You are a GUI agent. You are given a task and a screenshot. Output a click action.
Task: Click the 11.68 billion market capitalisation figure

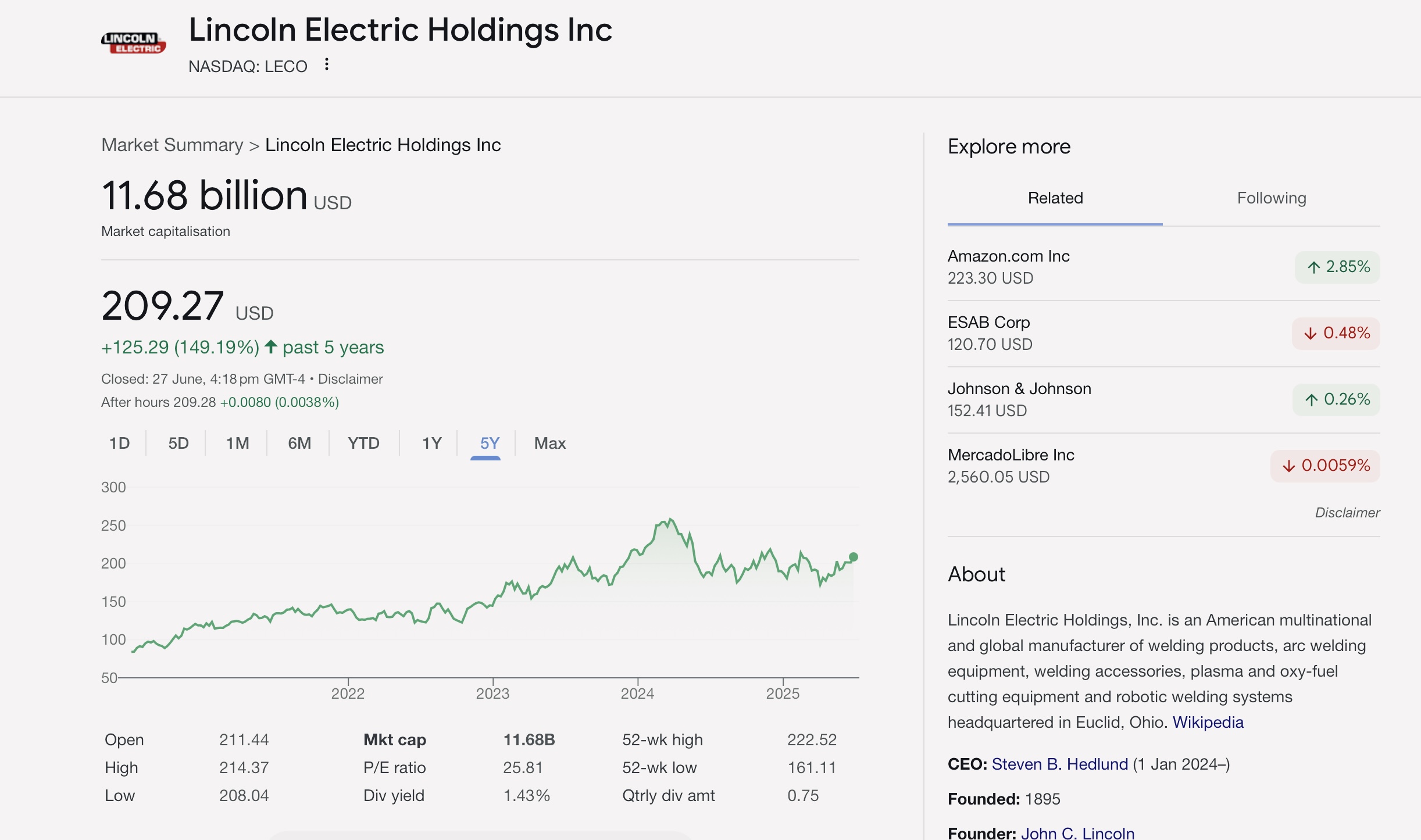click(226, 195)
